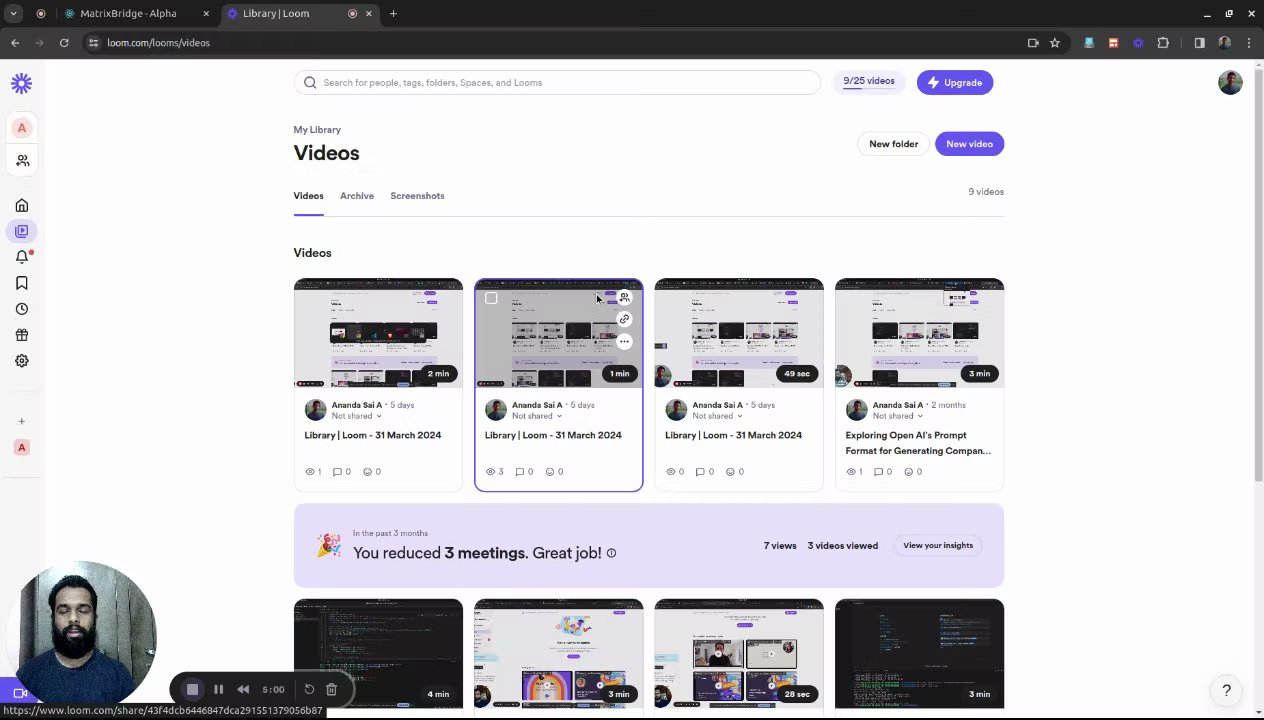Open the Library icon in the sidebar
Viewport: 1264px width, 720px height.
(22, 231)
